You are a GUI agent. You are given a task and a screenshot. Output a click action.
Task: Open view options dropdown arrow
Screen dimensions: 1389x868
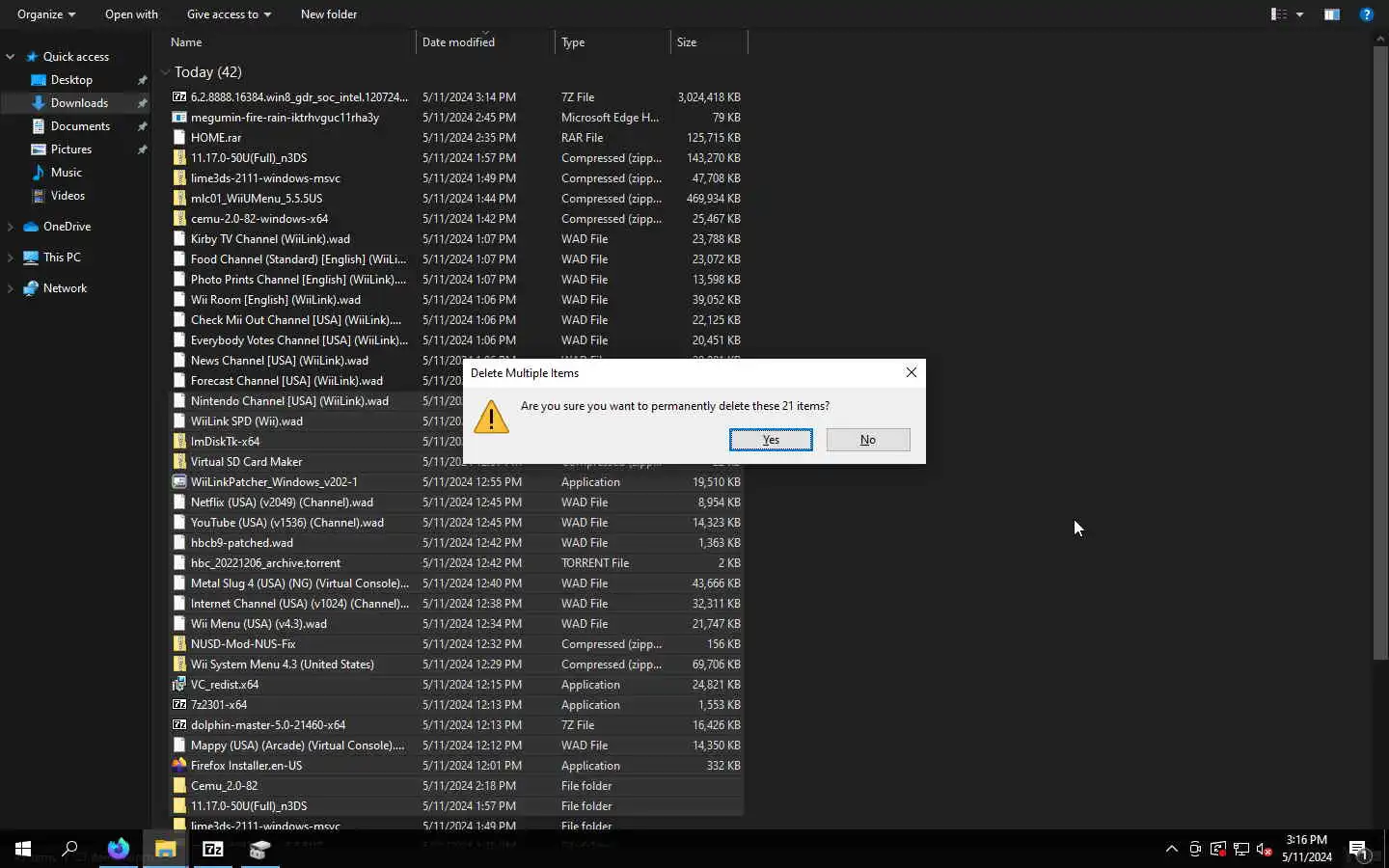pyautogui.click(x=1300, y=14)
